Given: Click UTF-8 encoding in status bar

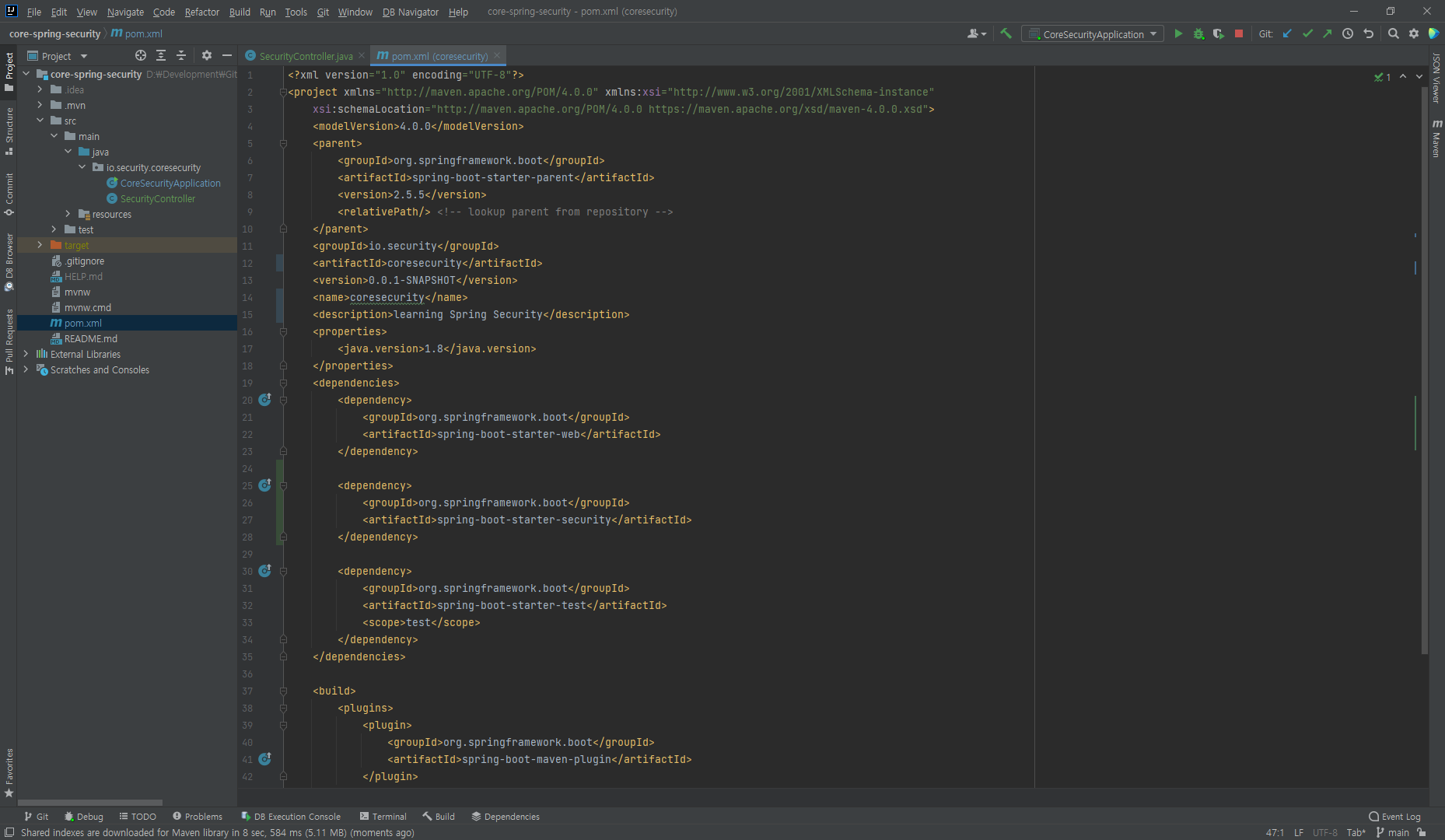Looking at the screenshot, I should click(x=1325, y=832).
